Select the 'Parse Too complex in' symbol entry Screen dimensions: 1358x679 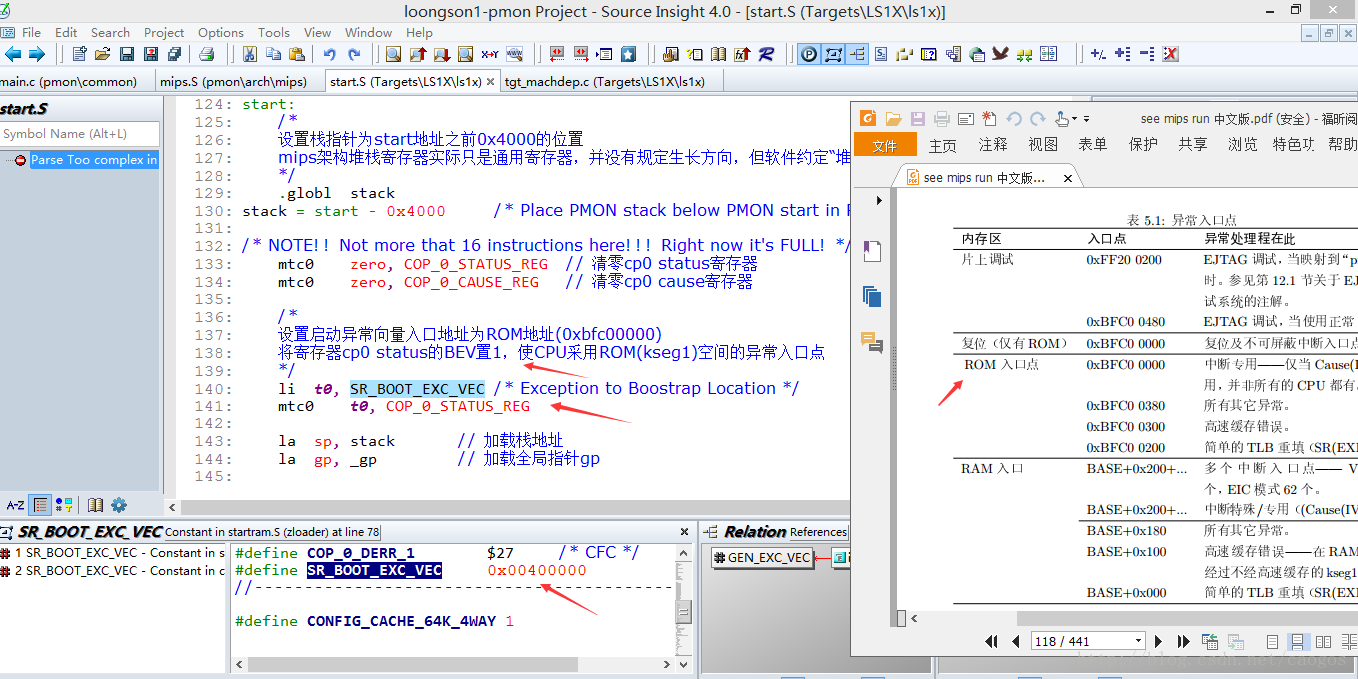tap(93, 160)
